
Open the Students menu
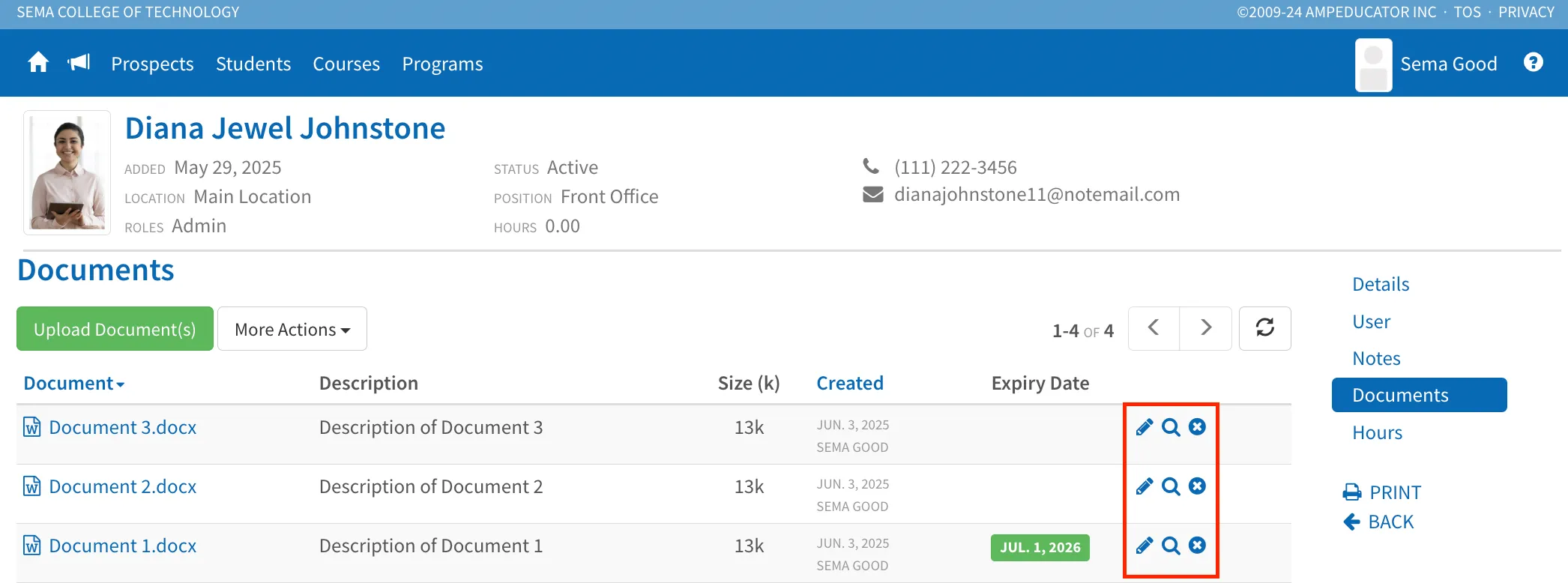(x=253, y=64)
